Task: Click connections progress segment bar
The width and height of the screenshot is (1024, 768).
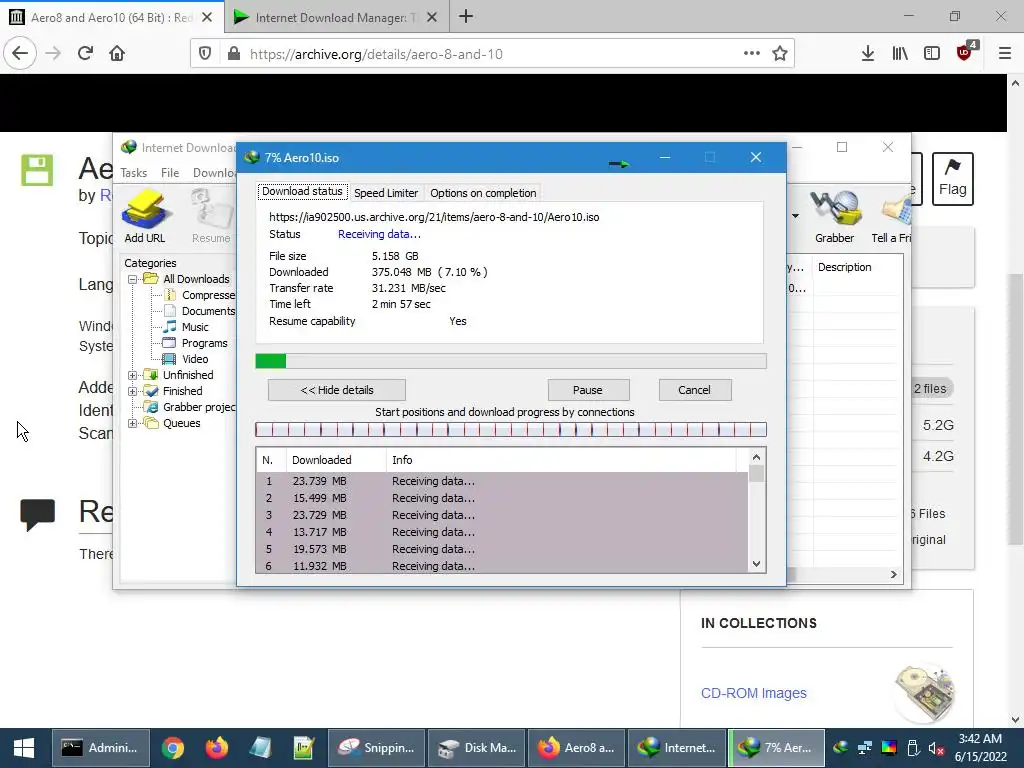Action: pos(511,429)
